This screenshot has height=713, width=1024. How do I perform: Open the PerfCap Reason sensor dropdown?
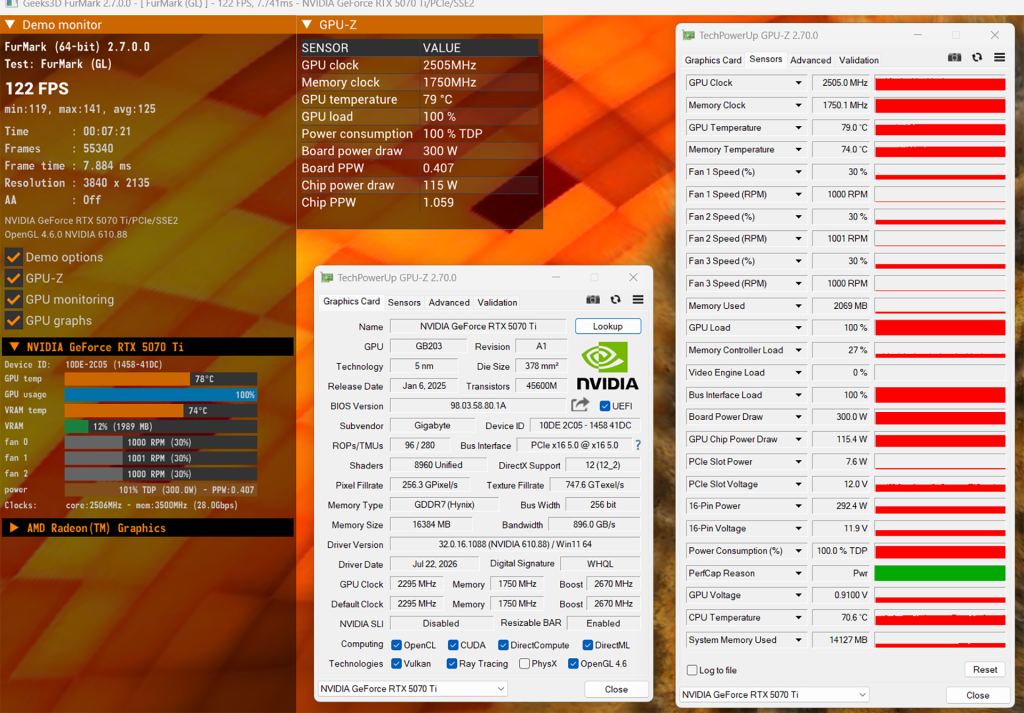click(798, 573)
